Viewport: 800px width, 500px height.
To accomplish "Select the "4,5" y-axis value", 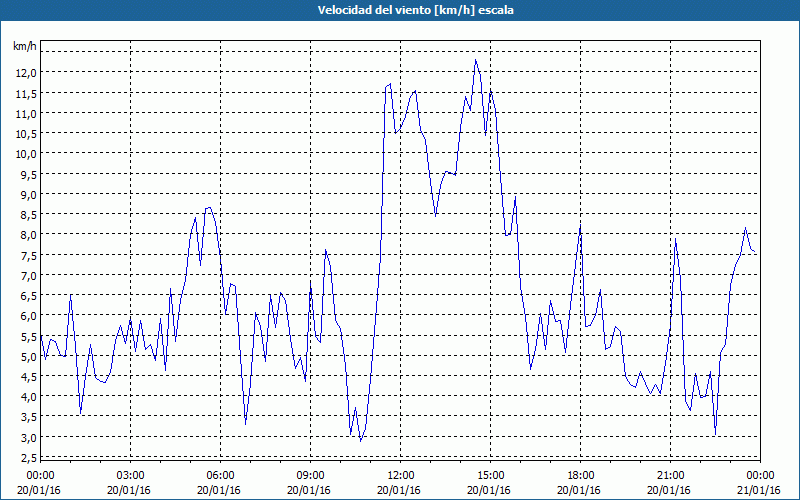I will pos(28,377).
